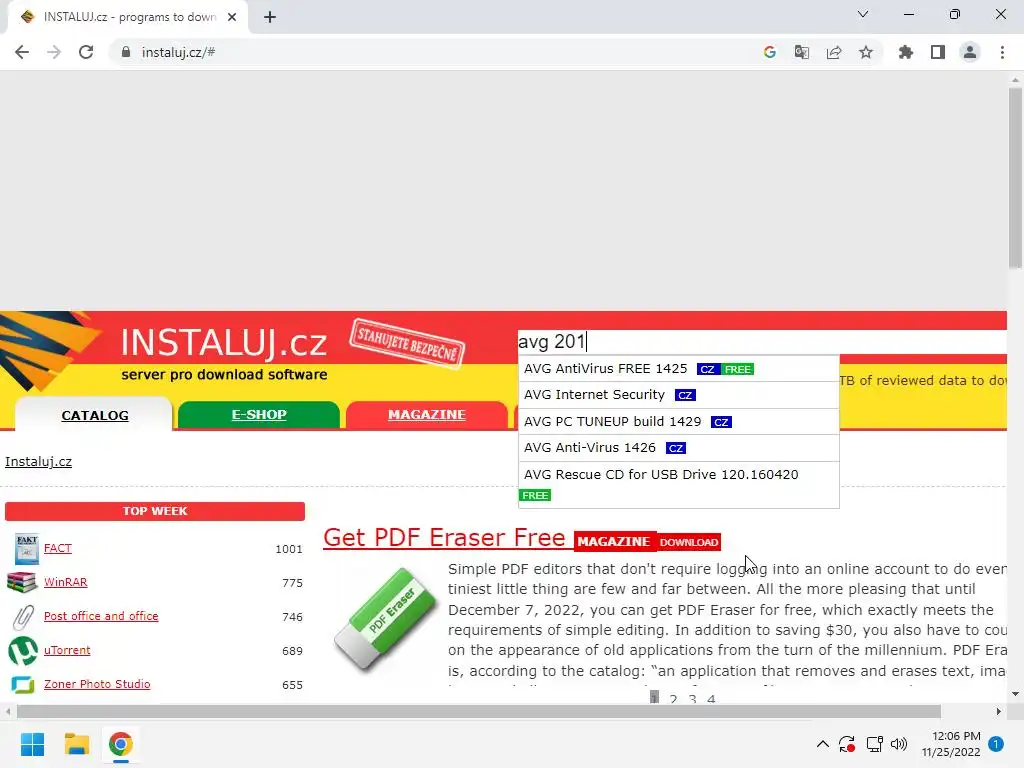This screenshot has width=1024, height=768.
Task: Open the Chrome three-dot menu
Action: (x=1002, y=52)
